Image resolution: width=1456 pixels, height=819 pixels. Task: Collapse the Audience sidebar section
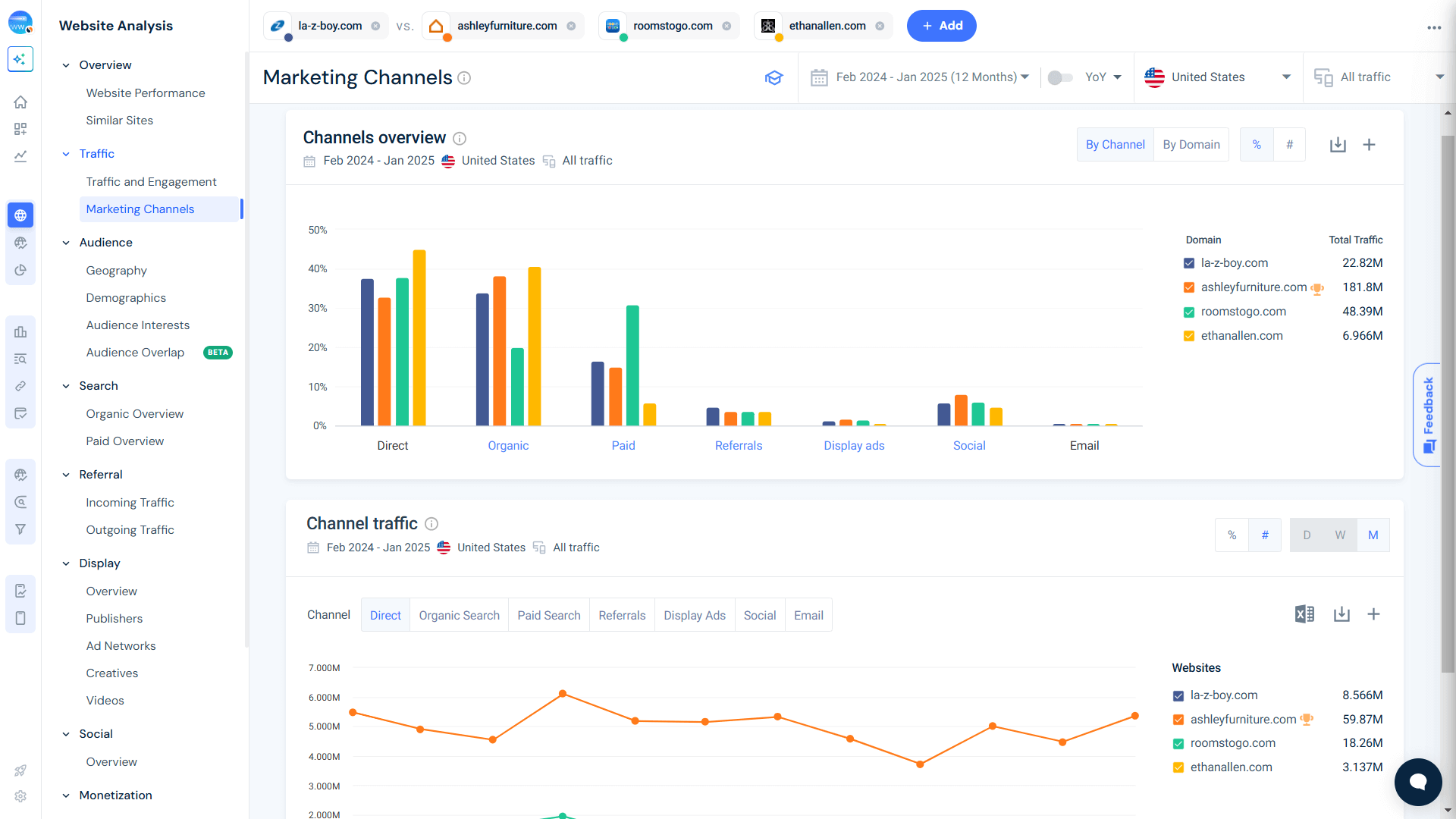(66, 243)
